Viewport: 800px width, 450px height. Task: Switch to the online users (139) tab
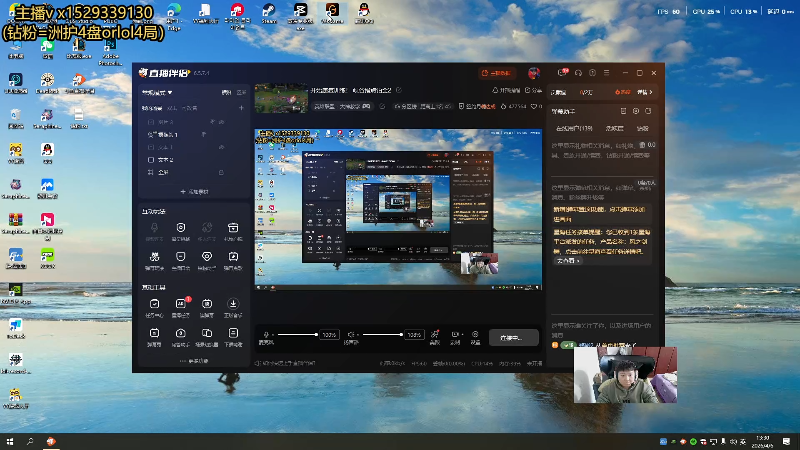[x=574, y=128]
